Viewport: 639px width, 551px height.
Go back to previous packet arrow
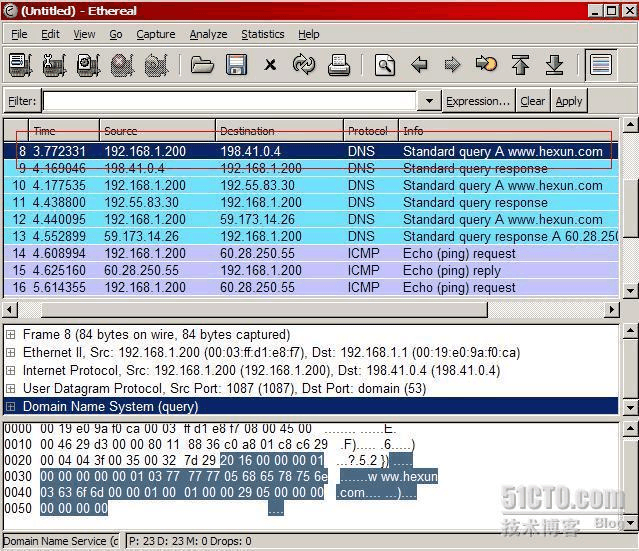pos(419,65)
